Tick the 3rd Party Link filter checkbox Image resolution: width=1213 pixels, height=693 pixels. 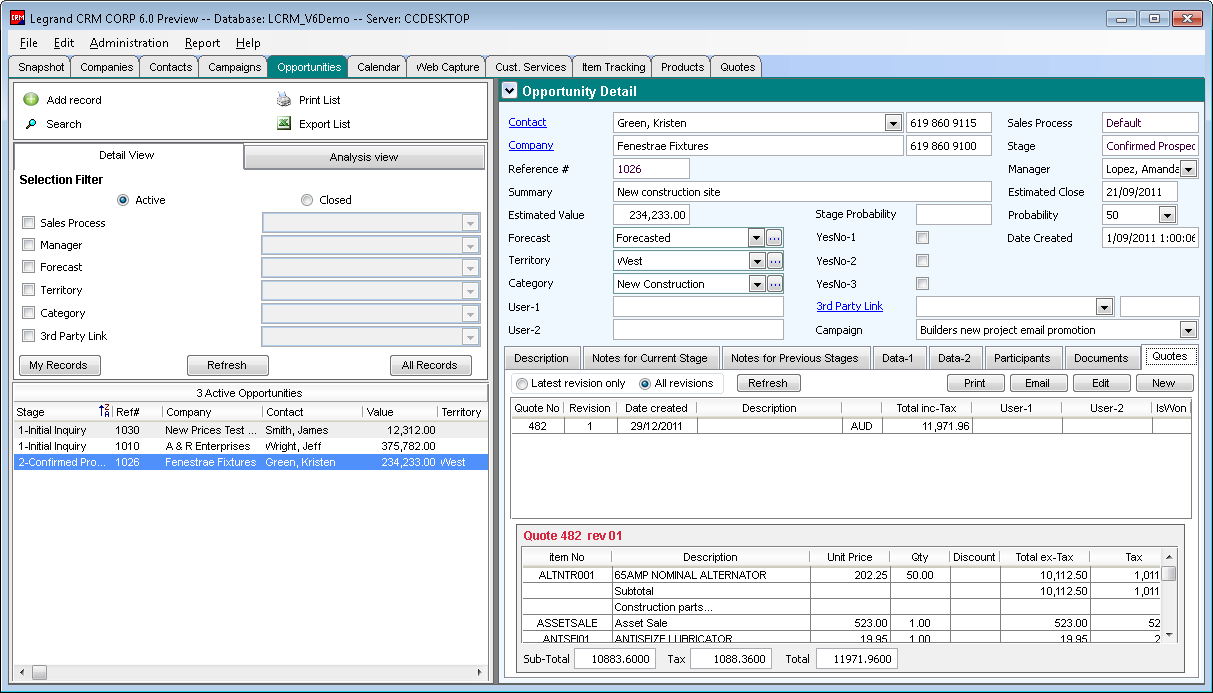(x=29, y=336)
